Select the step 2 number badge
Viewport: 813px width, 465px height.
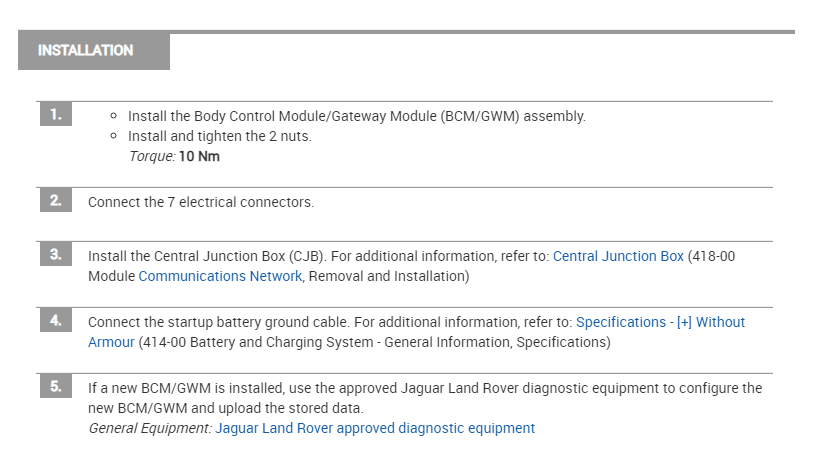(56, 201)
